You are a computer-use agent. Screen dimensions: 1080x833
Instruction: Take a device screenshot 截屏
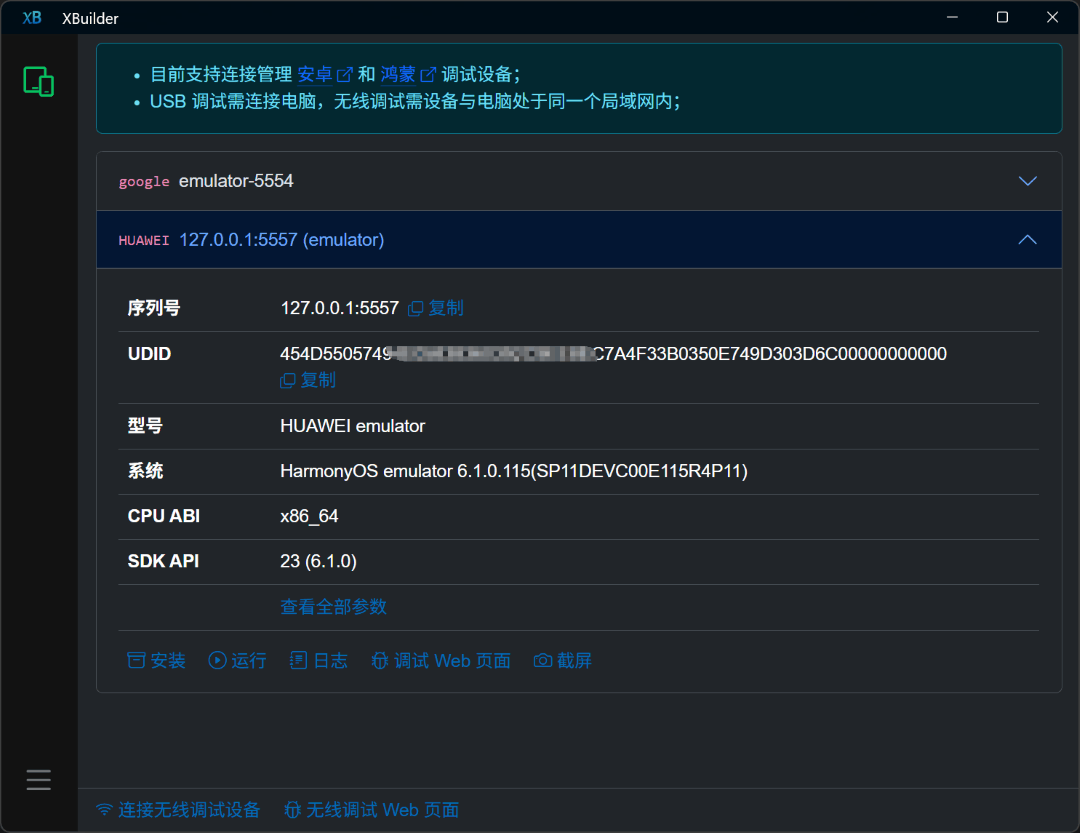pos(563,661)
